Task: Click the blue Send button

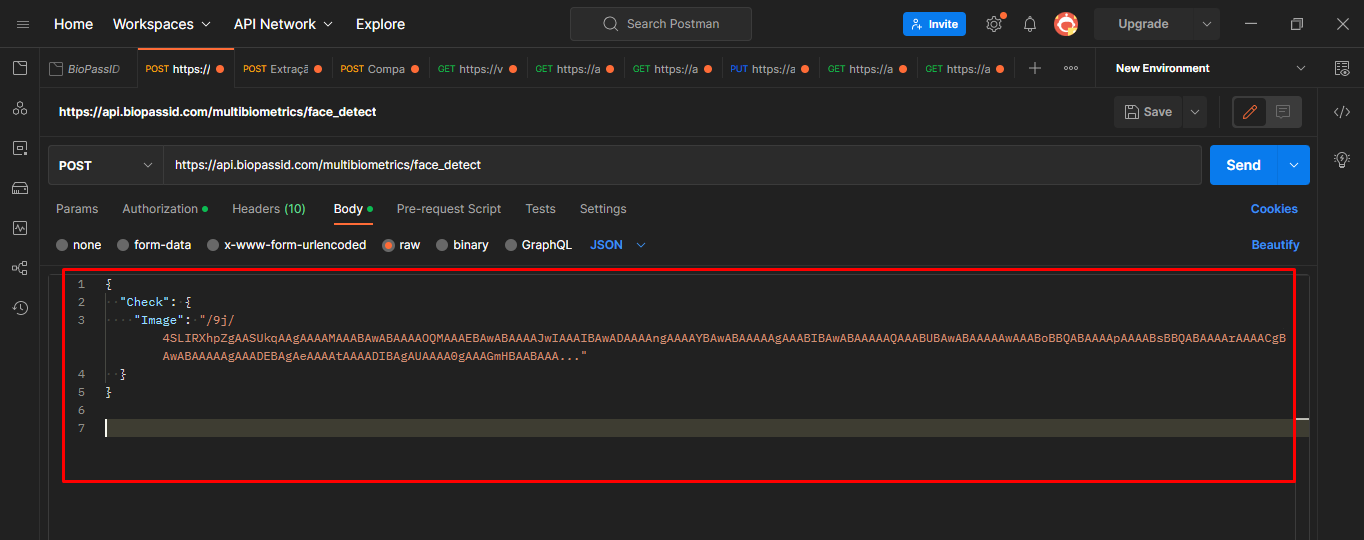Action: (1244, 165)
